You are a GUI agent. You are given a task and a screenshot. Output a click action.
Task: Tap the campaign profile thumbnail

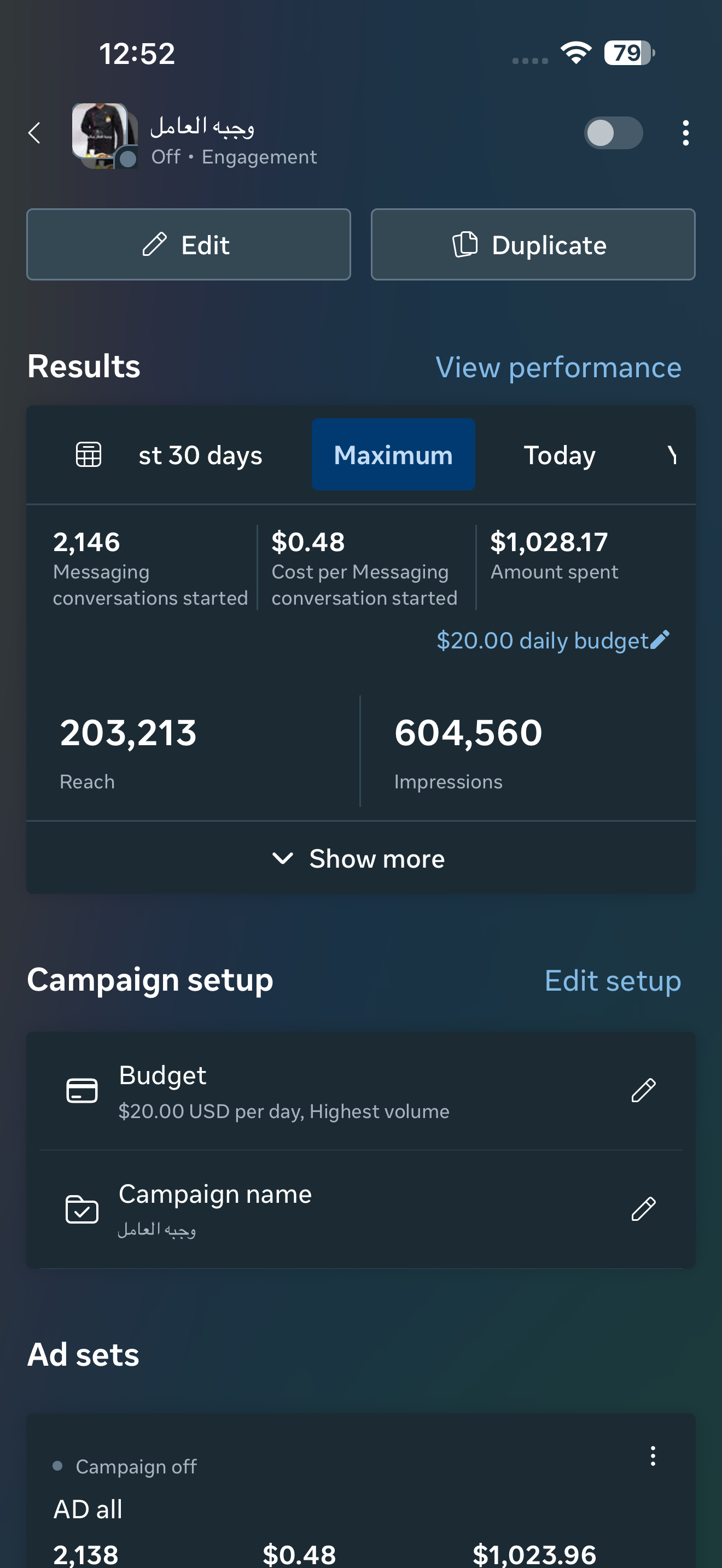tap(102, 134)
